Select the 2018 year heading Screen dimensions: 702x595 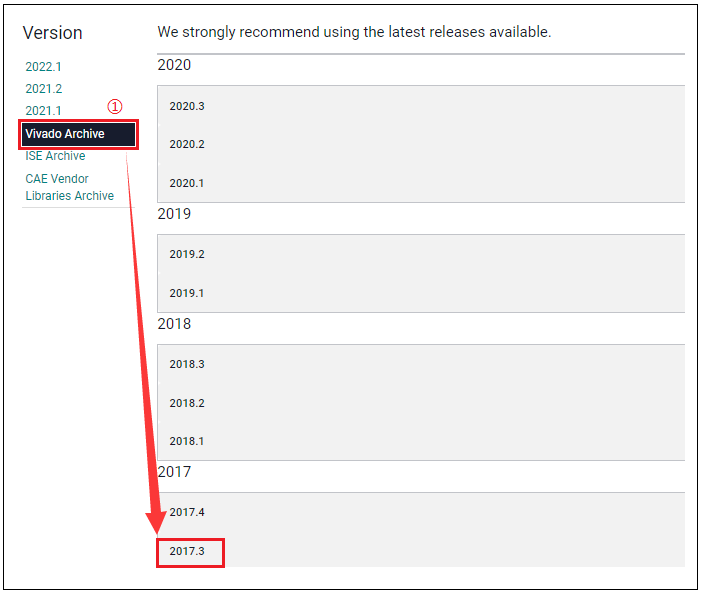[x=174, y=324]
